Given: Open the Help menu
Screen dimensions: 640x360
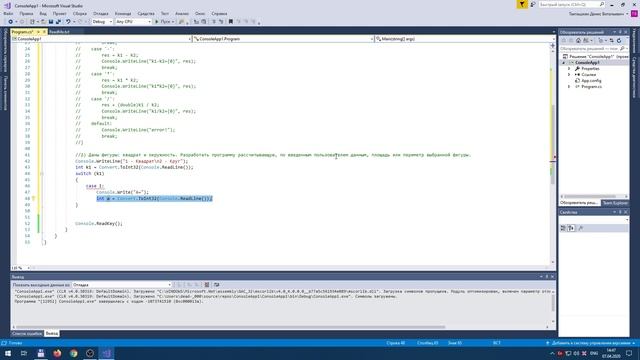Looking at the screenshot, I should pyautogui.click(x=220, y=13).
